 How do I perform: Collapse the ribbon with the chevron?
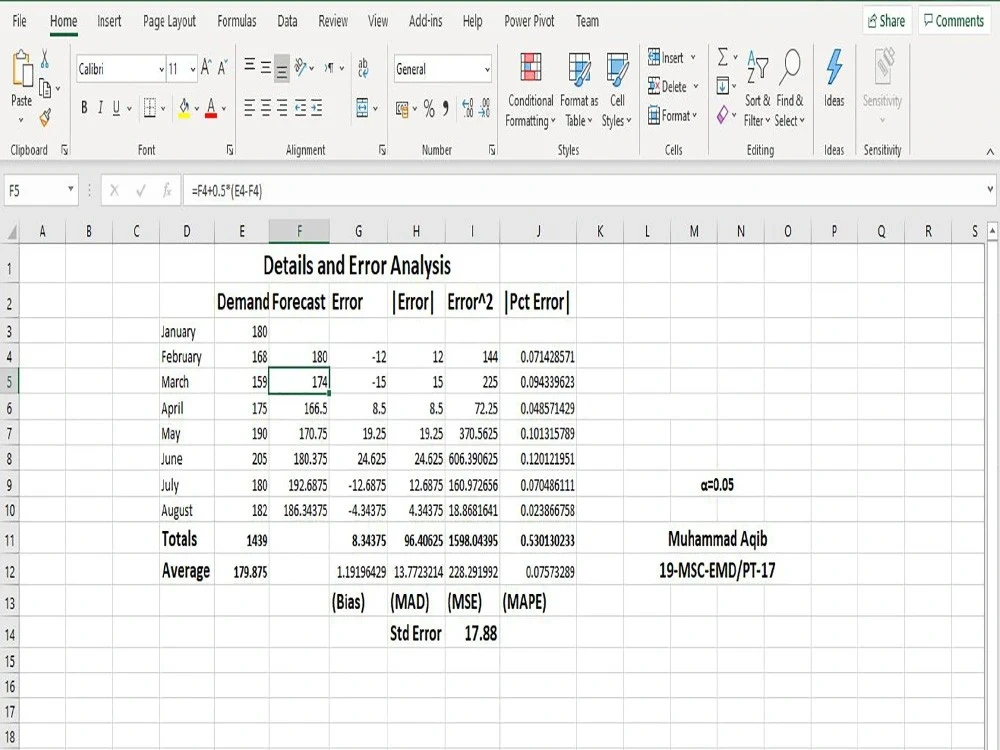click(x=990, y=152)
